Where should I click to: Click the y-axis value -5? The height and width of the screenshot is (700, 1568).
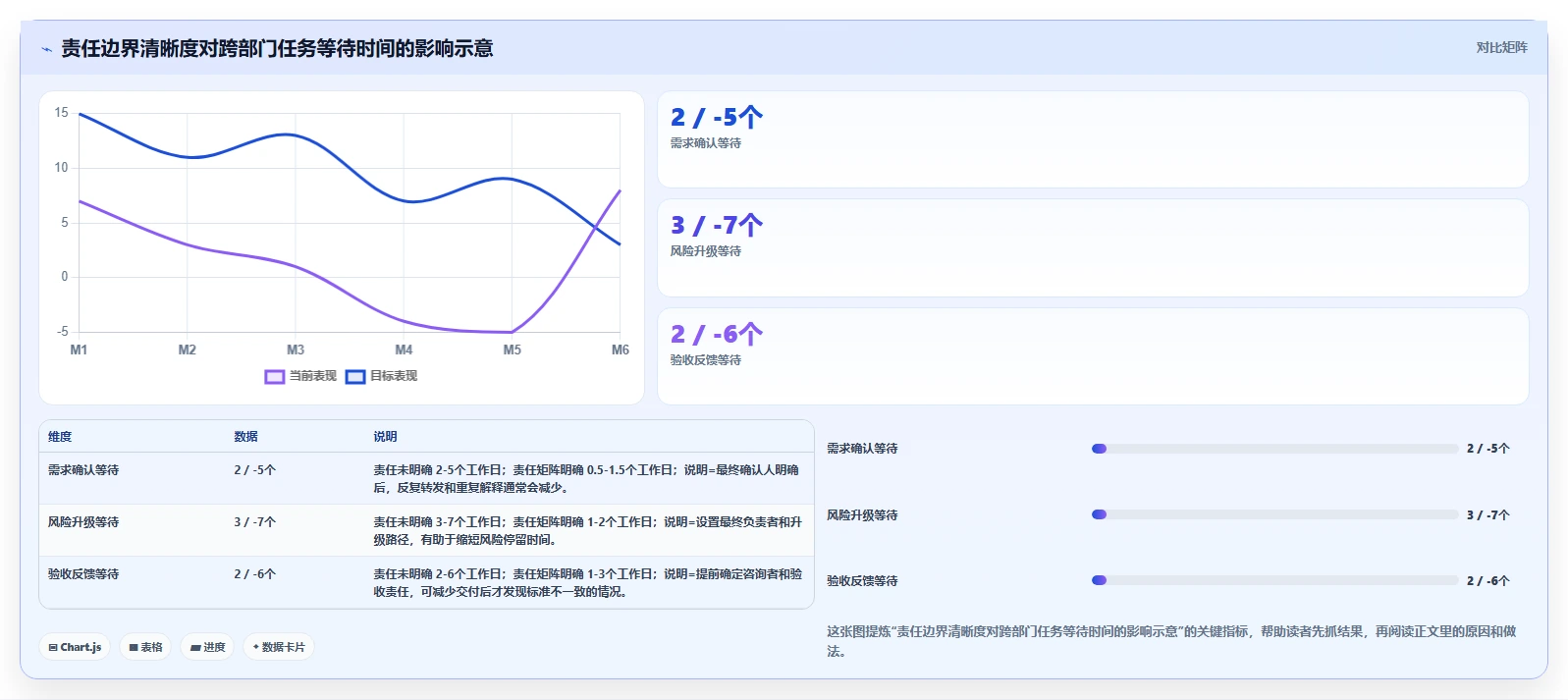[63, 332]
